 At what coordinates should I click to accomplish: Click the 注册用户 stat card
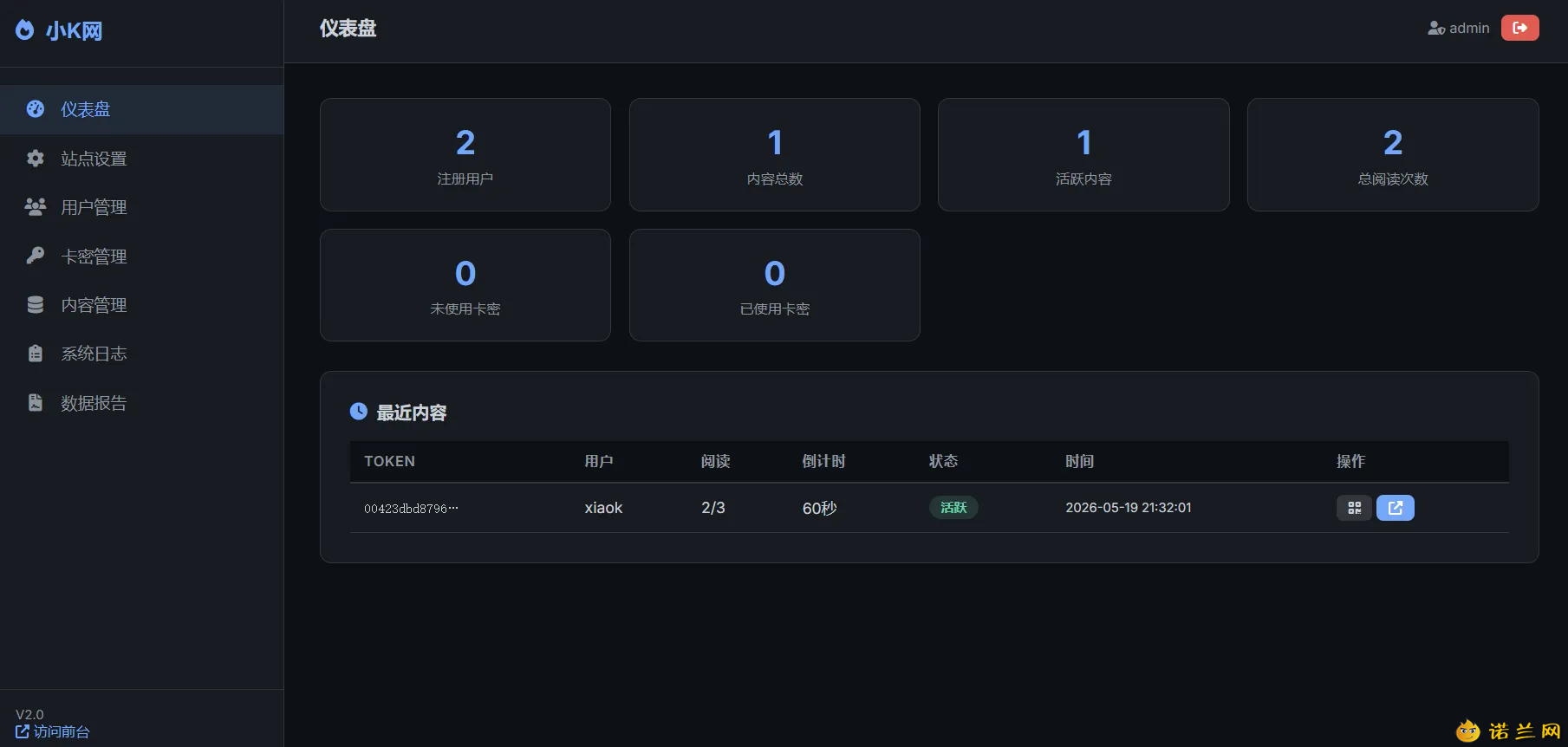pyautogui.click(x=465, y=154)
